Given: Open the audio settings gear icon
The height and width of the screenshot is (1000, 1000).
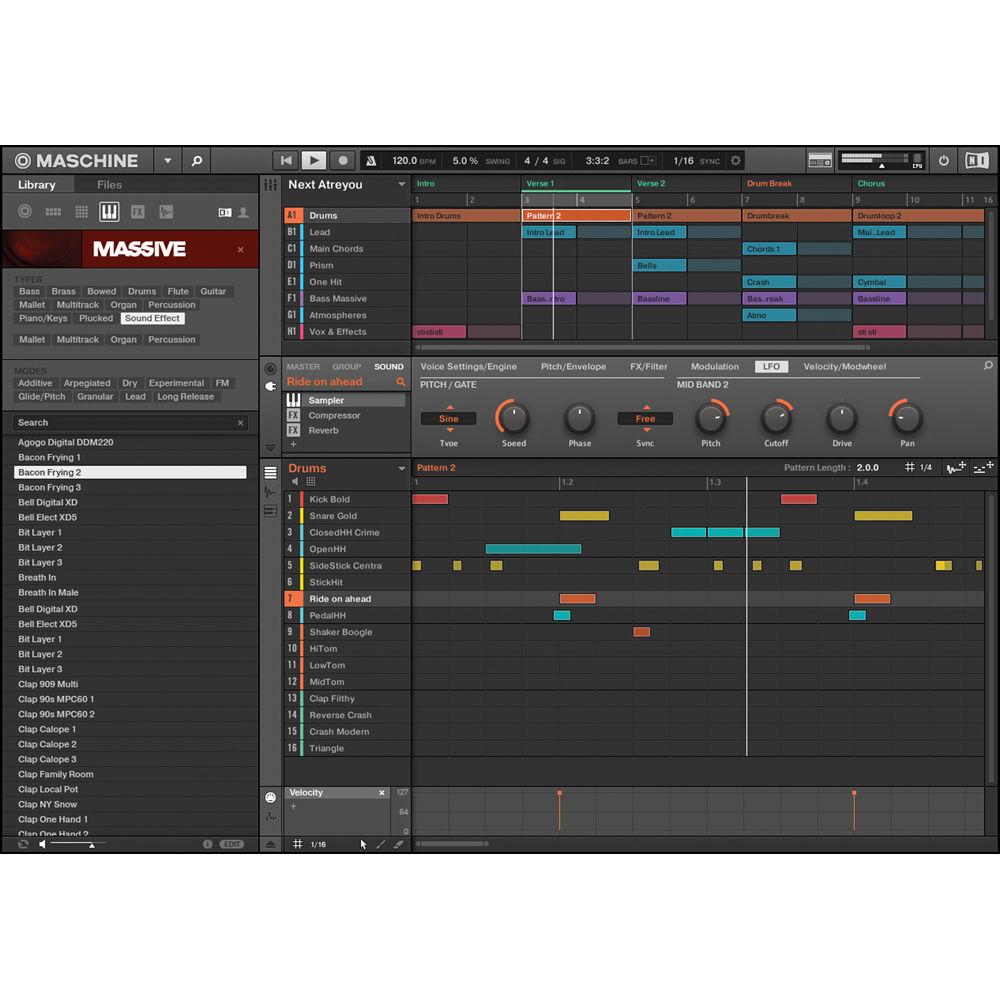Looking at the screenshot, I should pos(735,159).
